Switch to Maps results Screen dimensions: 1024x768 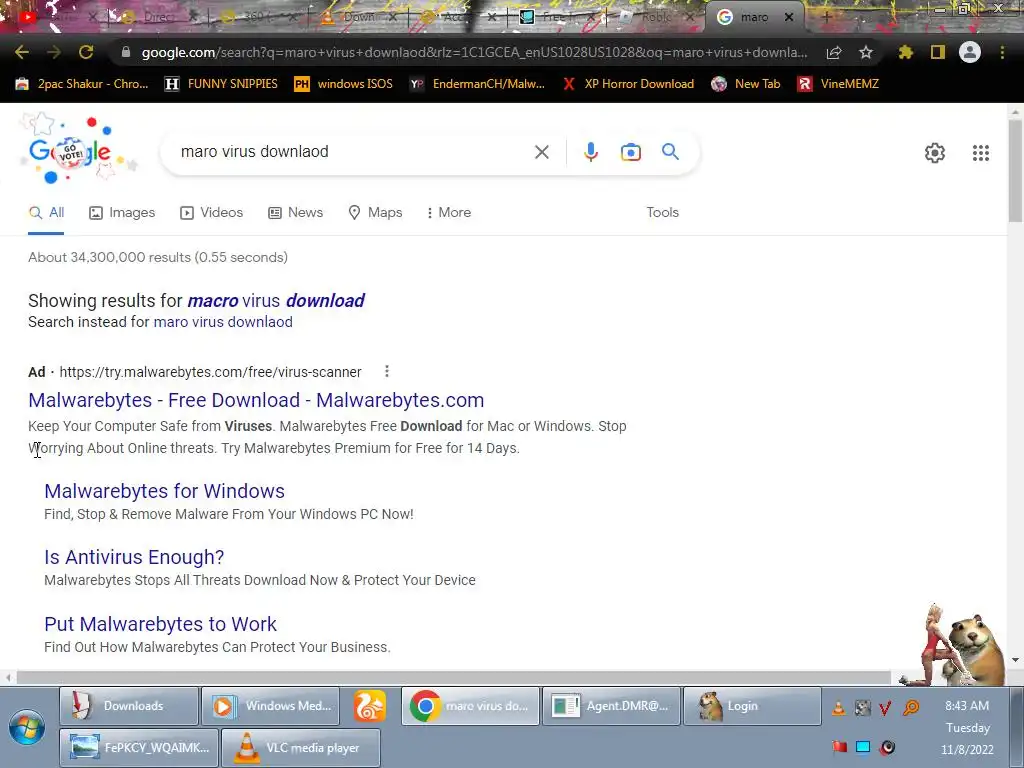coord(376,213)
